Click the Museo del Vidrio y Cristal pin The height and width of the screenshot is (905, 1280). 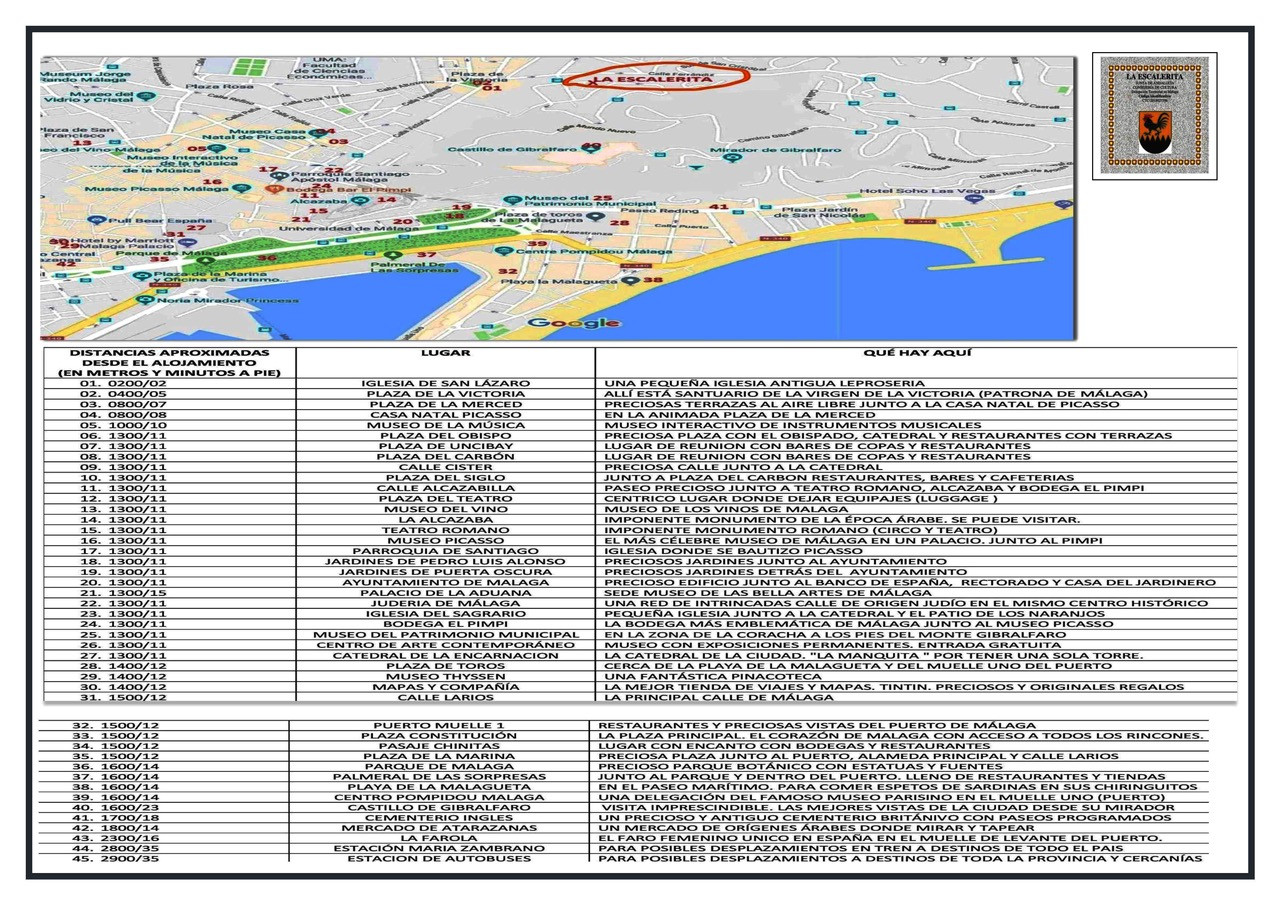point(145,96)
